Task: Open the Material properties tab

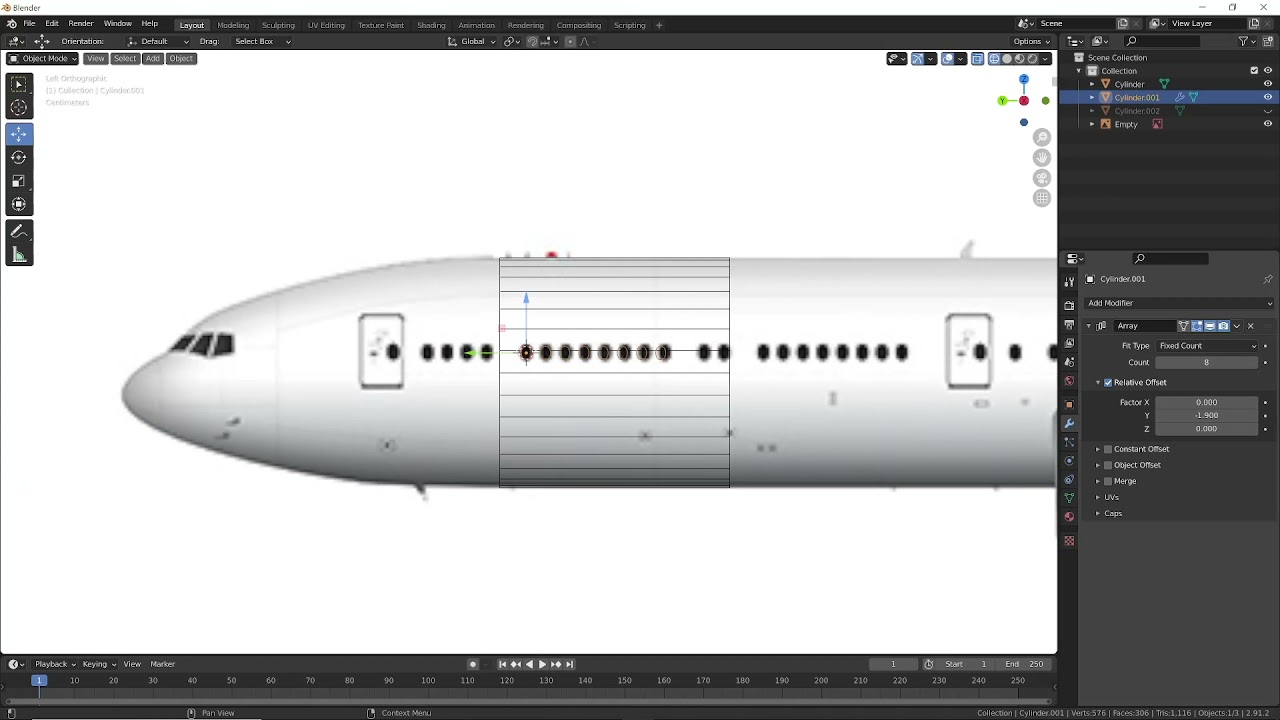Action: [1069, 517]
